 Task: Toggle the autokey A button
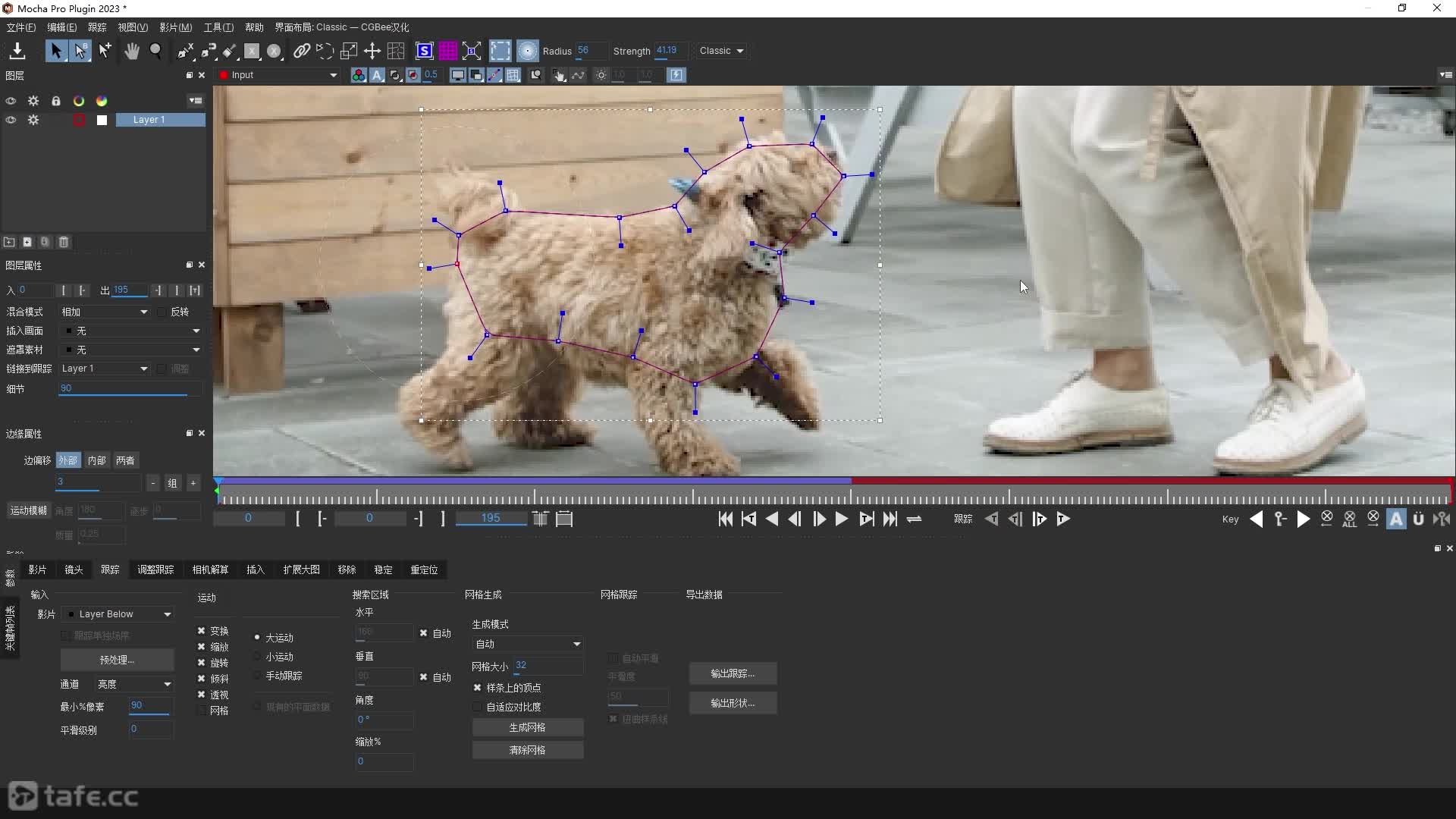[x=1396, y=519]
